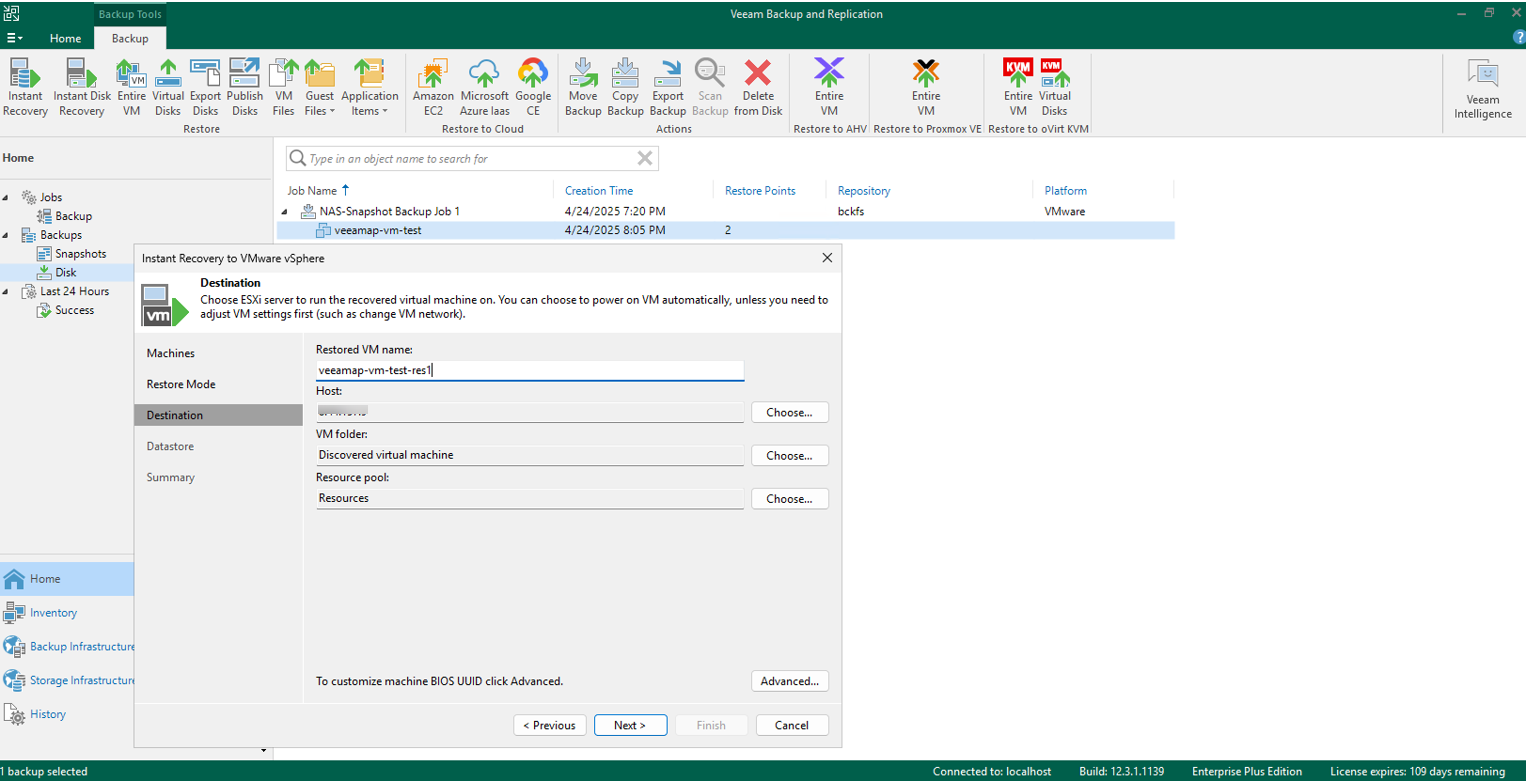Collapse the Last 24 Hours node
Image resolution: width=1529 pixels, height=782 pixels.
7,292
